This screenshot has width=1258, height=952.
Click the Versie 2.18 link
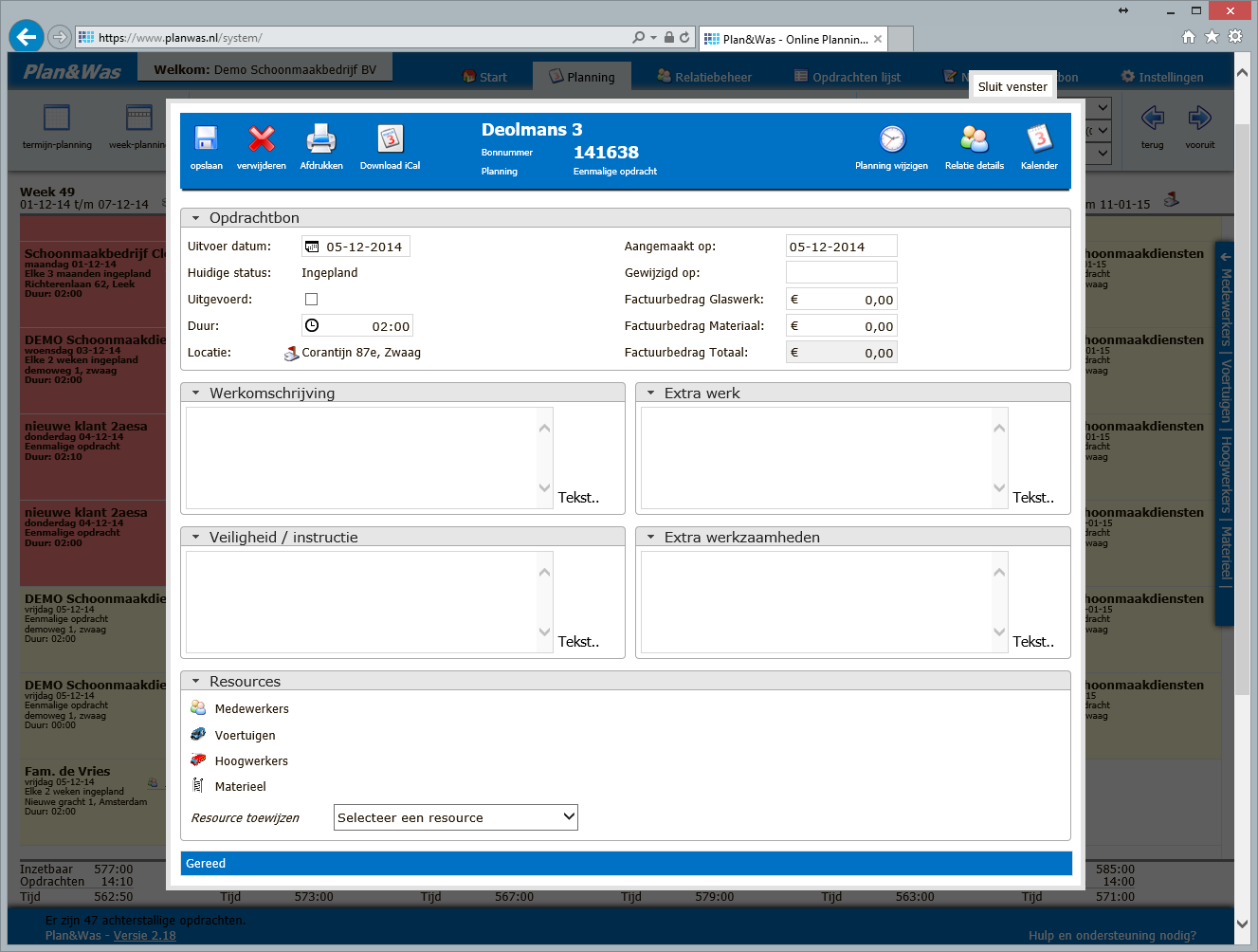tap(144, 935)
